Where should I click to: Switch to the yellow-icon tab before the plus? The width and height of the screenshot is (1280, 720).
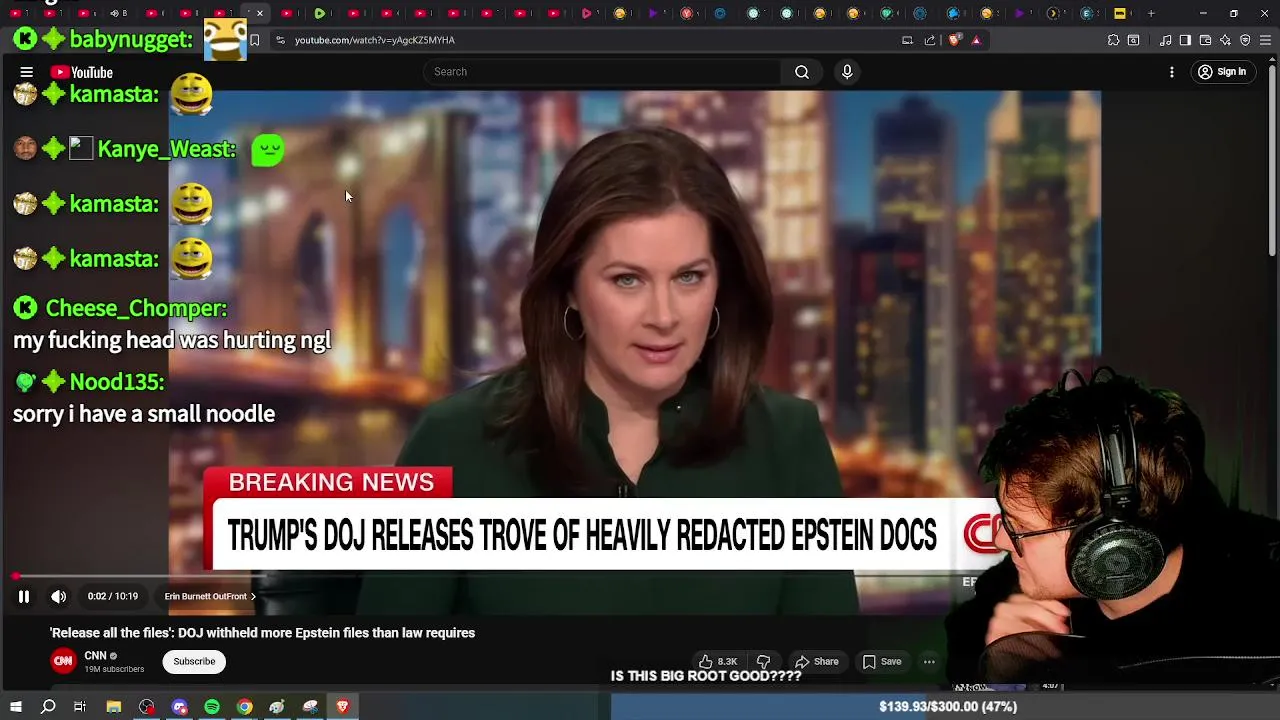(x=1120, y=13)
